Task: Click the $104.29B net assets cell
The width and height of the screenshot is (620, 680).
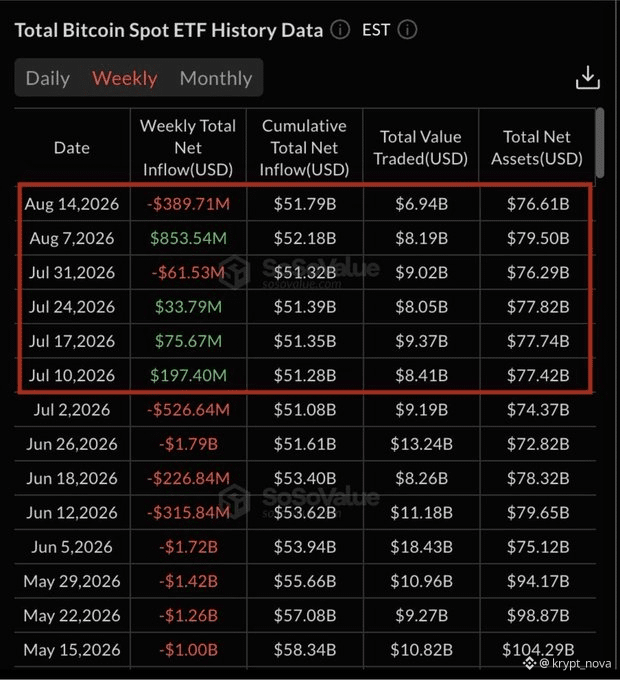Action: 538,650
